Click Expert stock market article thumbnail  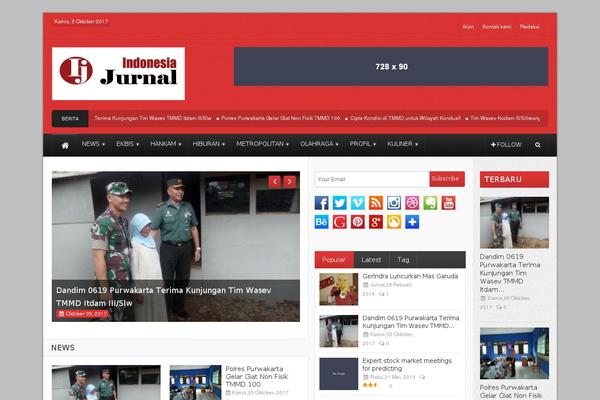click(339, 374)
